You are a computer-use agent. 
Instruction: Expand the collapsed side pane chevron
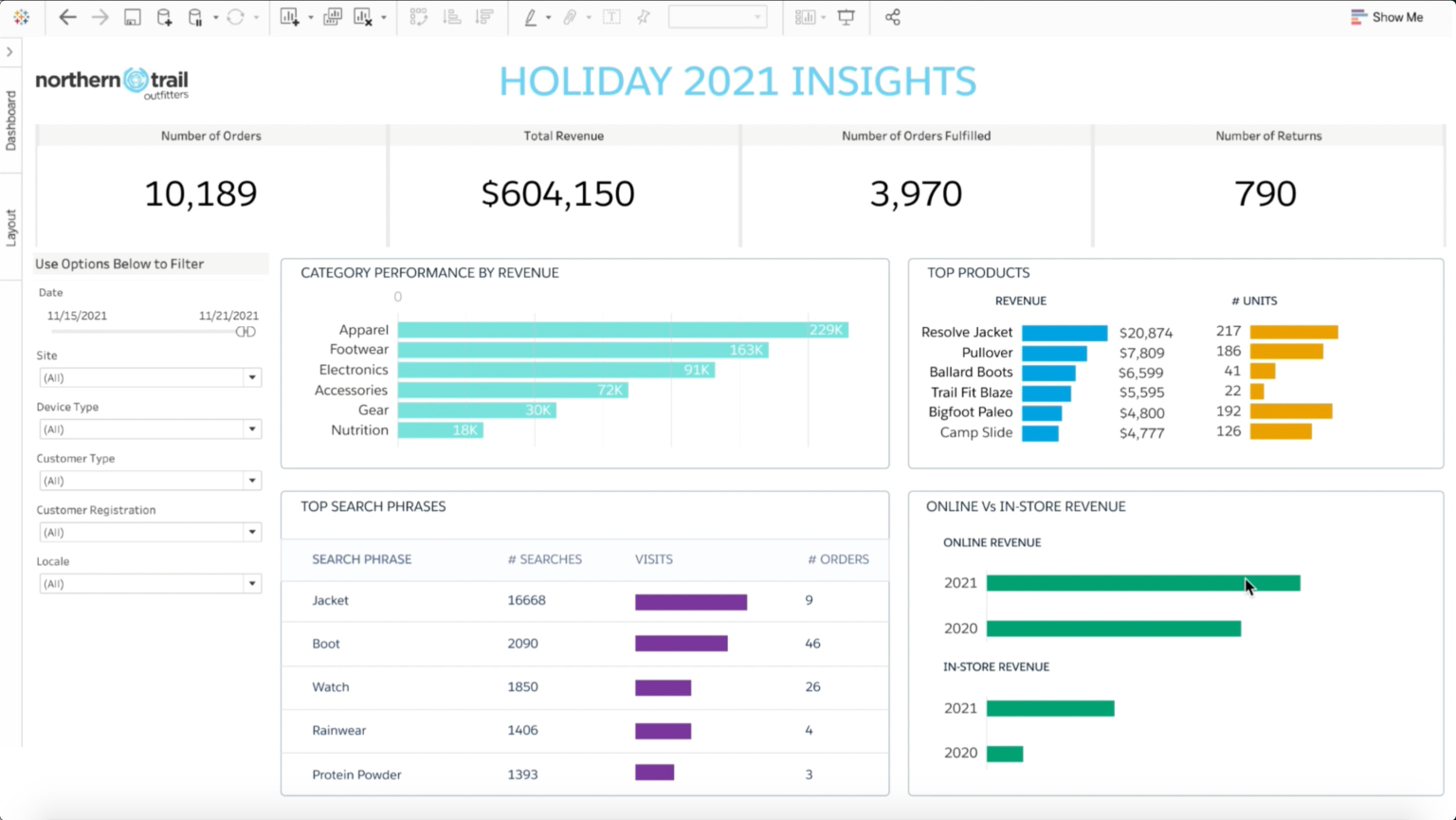9,52
